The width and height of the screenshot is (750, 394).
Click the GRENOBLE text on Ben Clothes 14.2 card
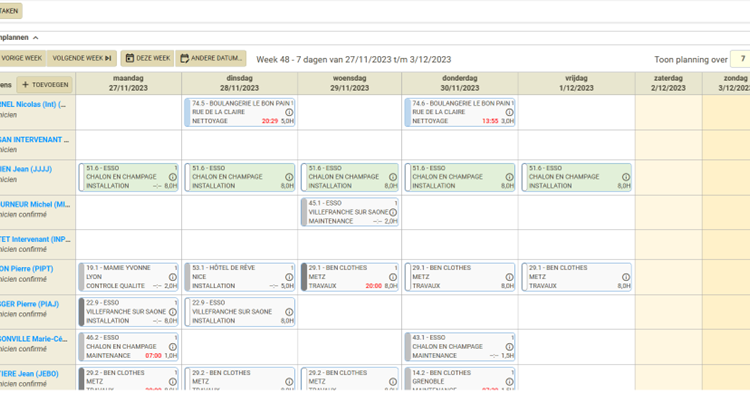(428, 382)
